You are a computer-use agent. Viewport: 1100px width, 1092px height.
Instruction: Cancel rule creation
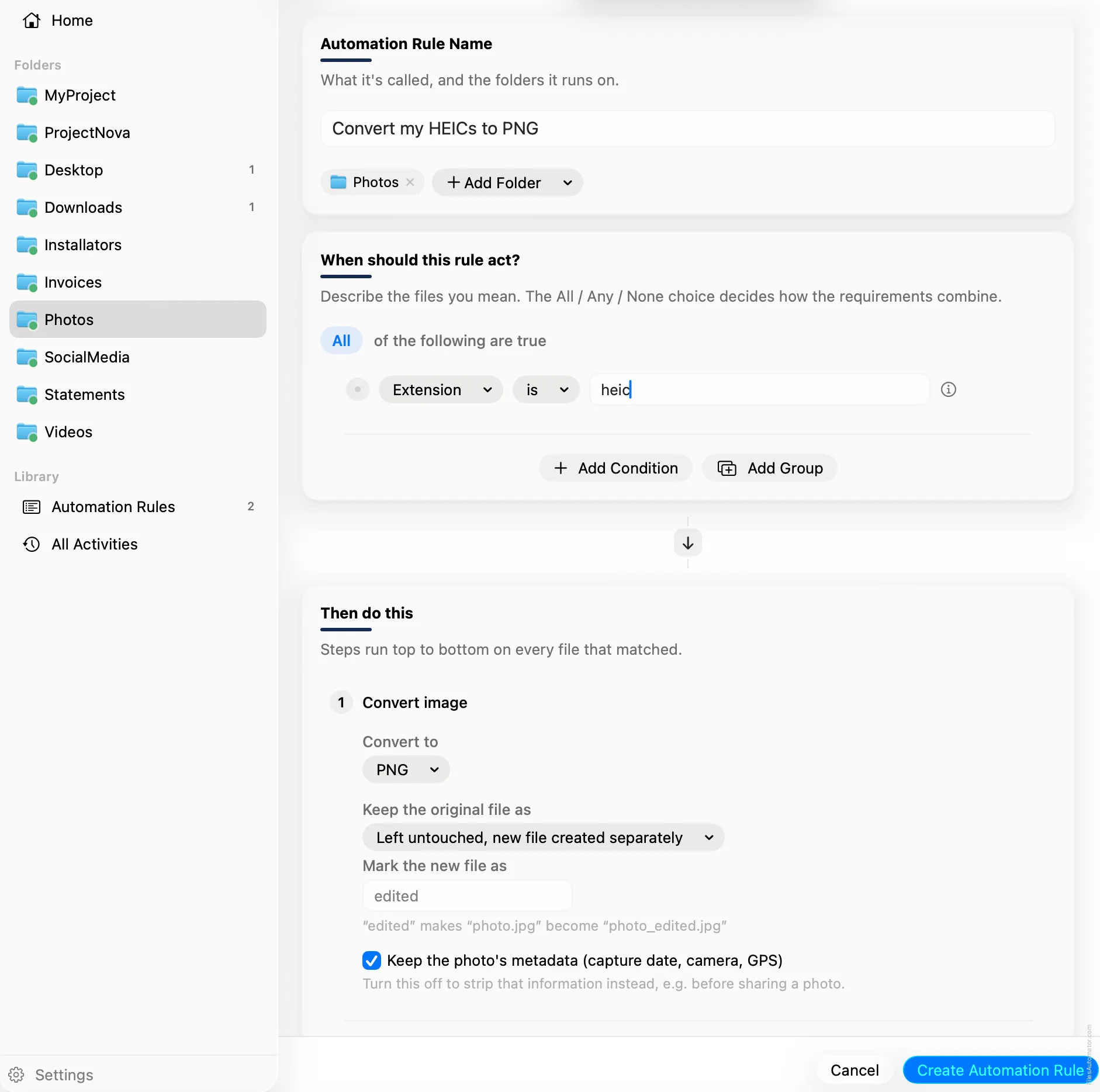click(855, 1070)
